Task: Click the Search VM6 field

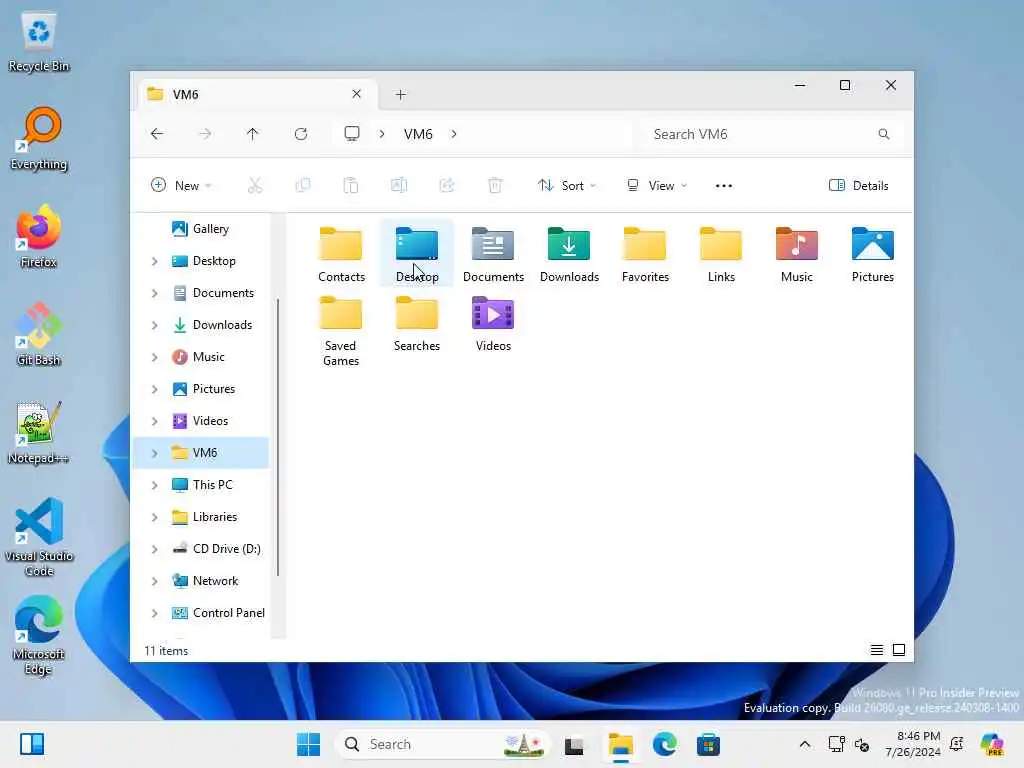Action: coord(772,134)
